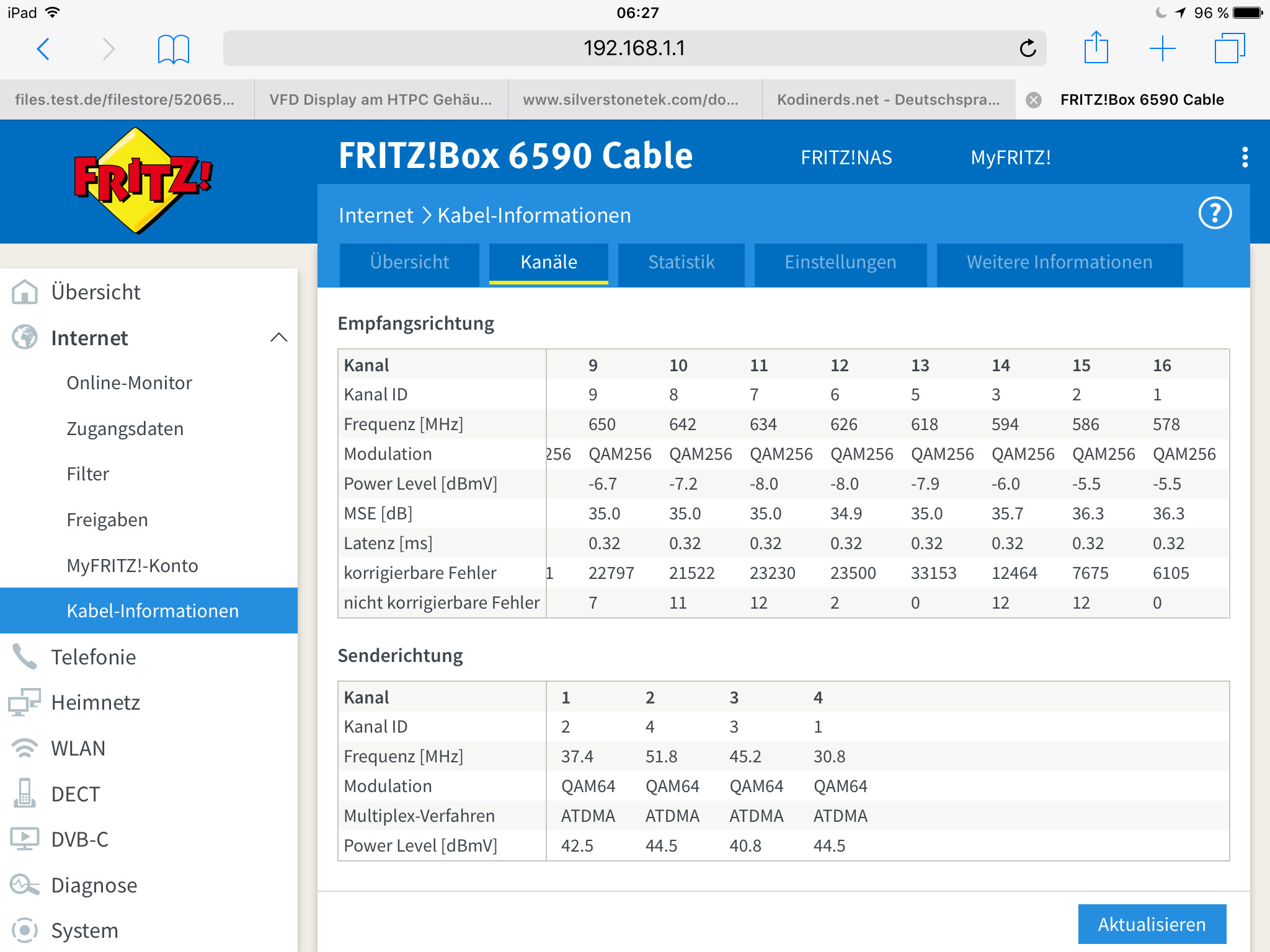Click the 23500 korrigierbare Fehler value
This screenshot has width=1270, height=952.
pyautogui.click(x=853, y=573)
